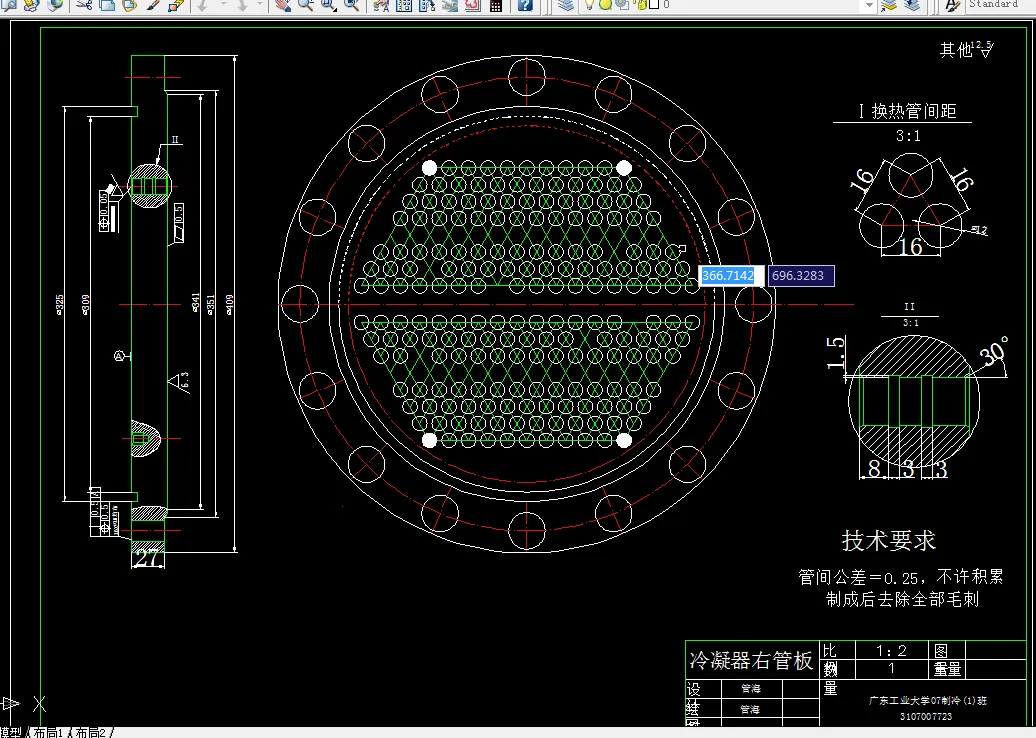Open the QuickCalc calculator icon
Screen dimensions: 1036x738
[x=496, y=5]
